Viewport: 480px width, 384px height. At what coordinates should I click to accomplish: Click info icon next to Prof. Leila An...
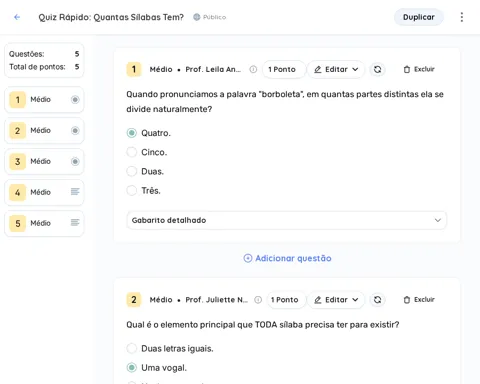(x=253, y=69)
